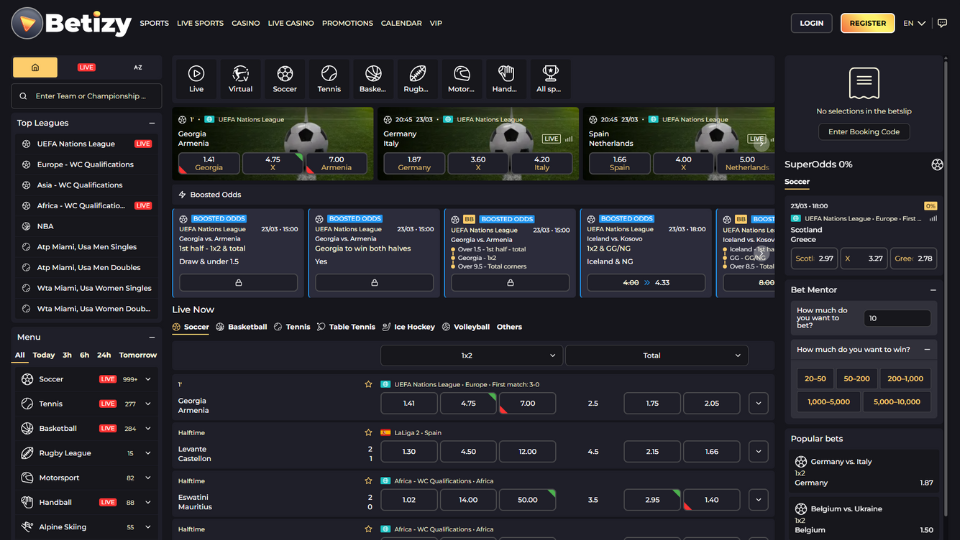The height and width of the screenshot is (540, 960).
Task: Select Scotland odds 2.97 in SuperOdds
Action: point(814,258)
